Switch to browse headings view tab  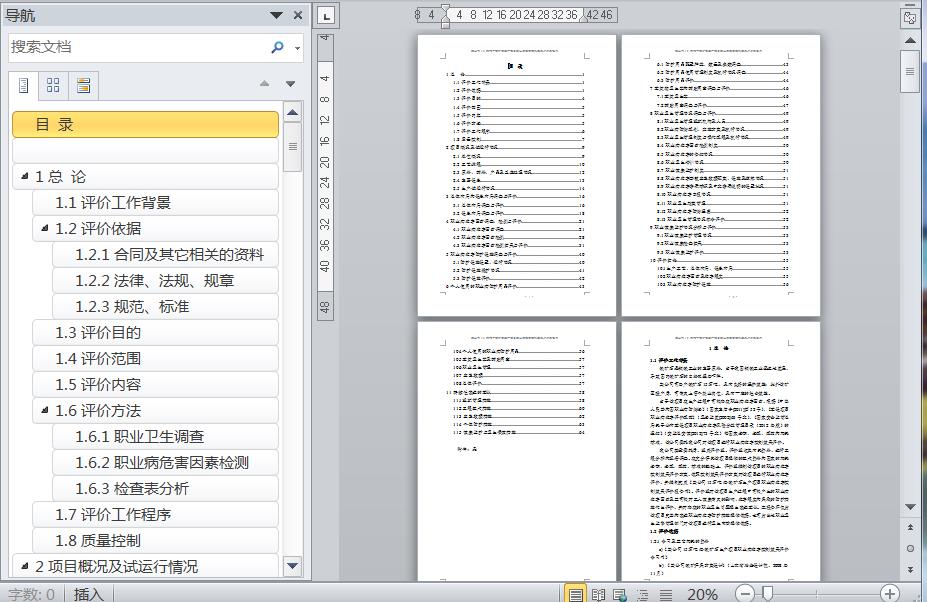23,86
